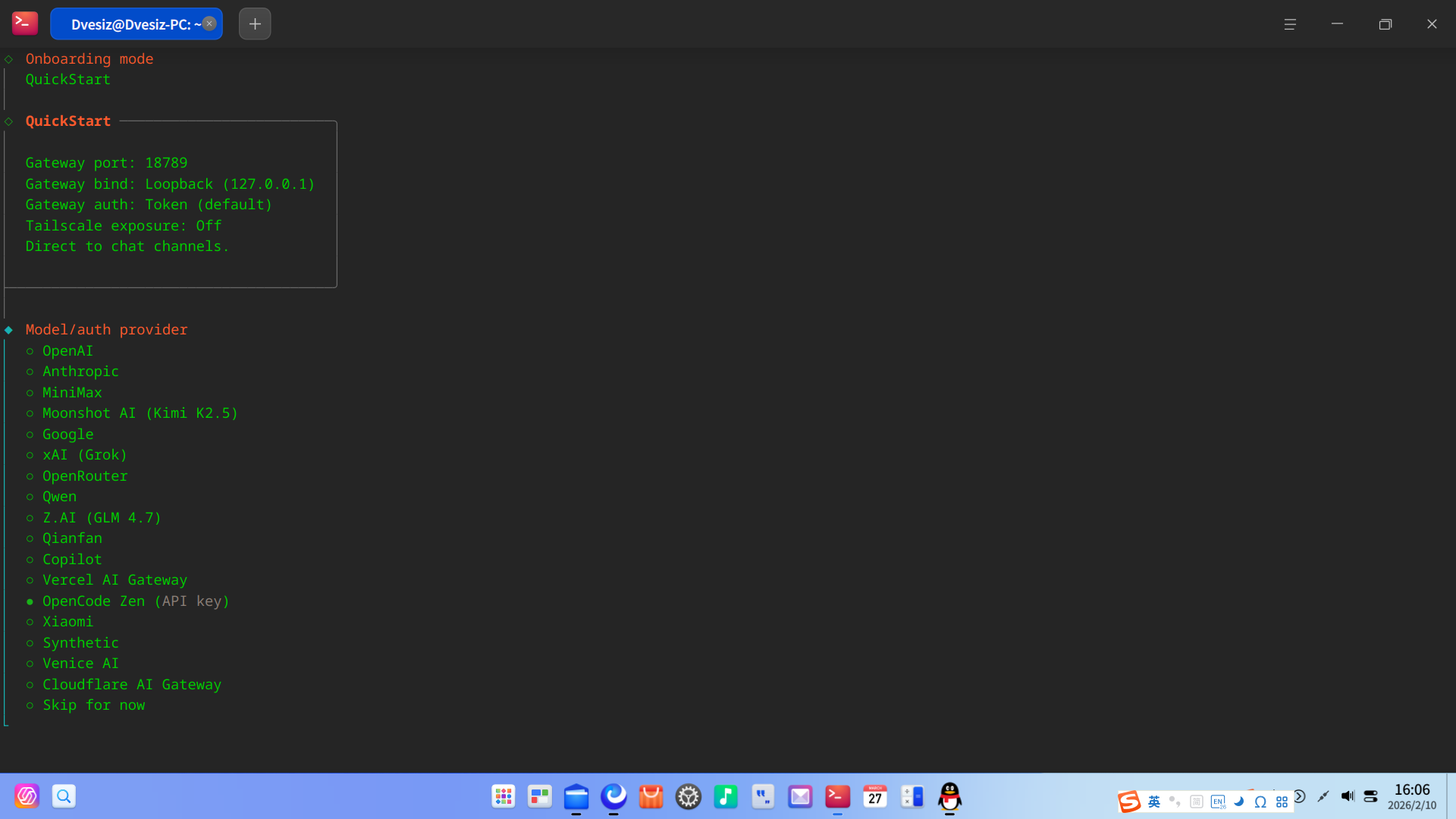Open a new terminal tab with plus button

point(254,24)
